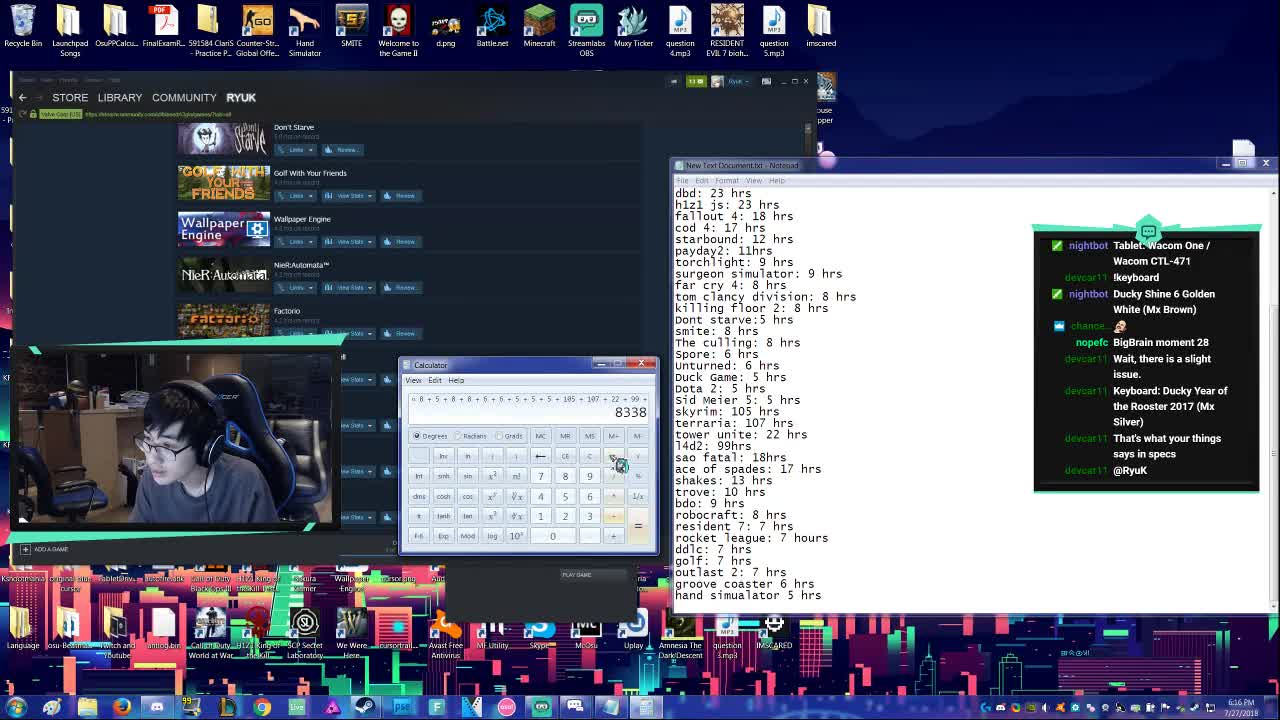
Task: Open the imscared folder on desktop
Action: click(820, 28)
